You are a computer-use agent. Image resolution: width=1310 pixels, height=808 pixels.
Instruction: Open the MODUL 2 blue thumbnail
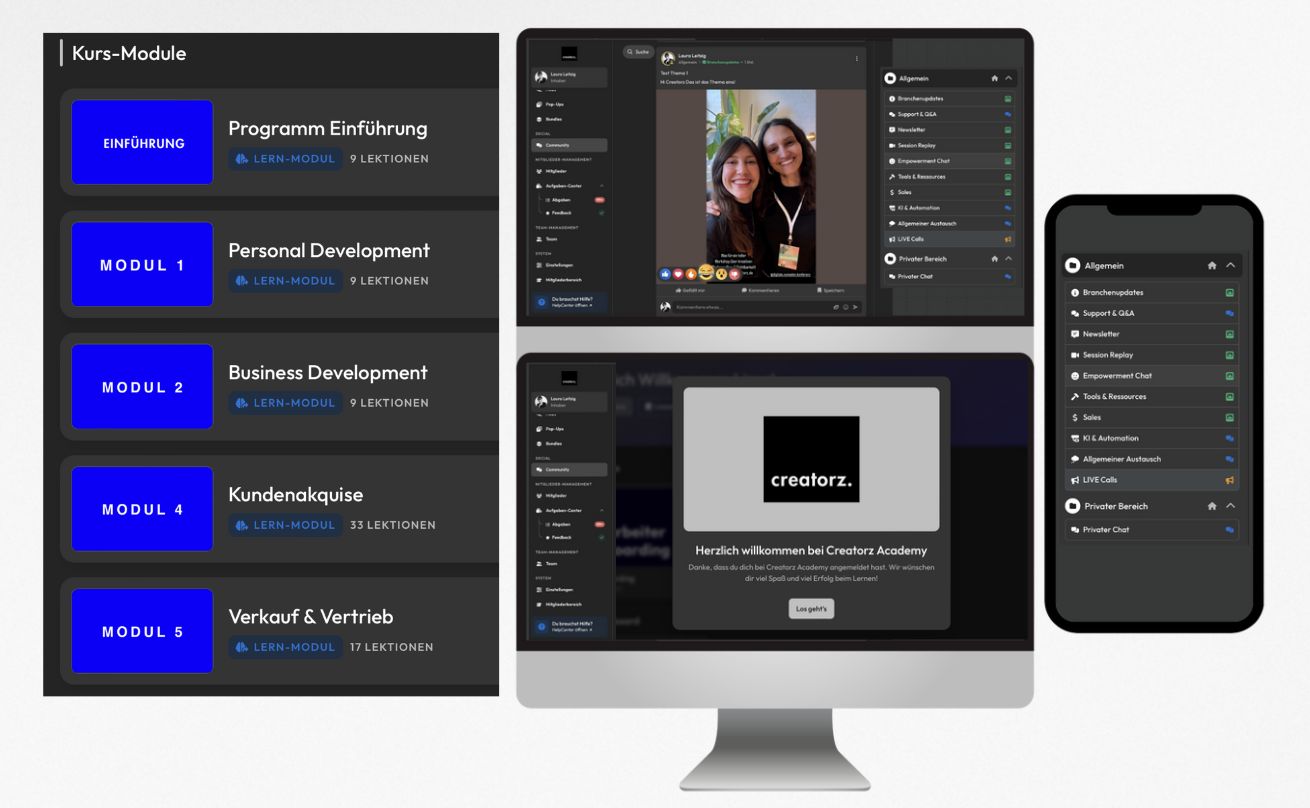point(142,386)
